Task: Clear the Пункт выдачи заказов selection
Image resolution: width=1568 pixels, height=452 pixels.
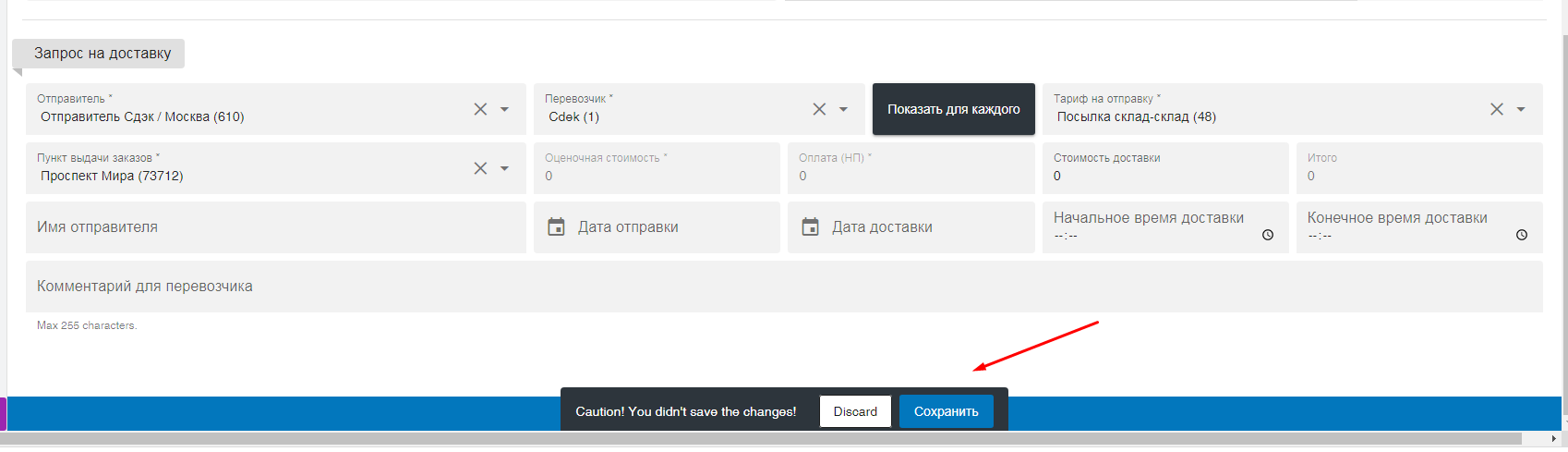Action: coord(480,168)
